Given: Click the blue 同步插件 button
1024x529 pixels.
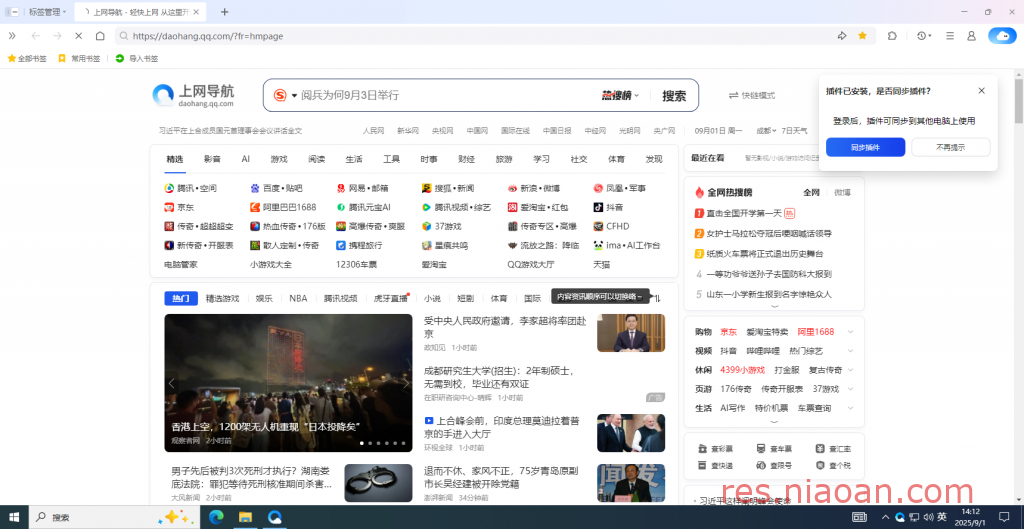Looking at the screenshot, I should (x=865, y=147).
